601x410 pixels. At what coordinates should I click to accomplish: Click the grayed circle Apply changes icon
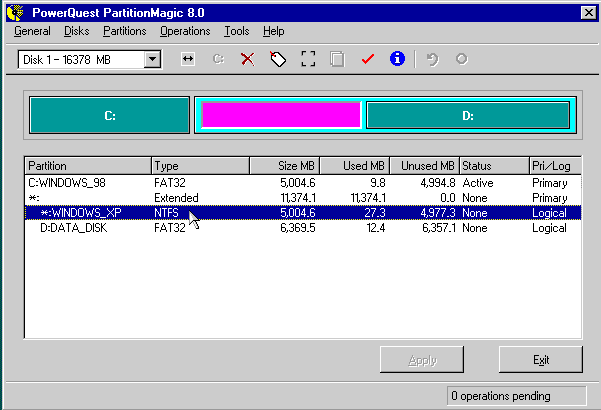pos(461,59)
